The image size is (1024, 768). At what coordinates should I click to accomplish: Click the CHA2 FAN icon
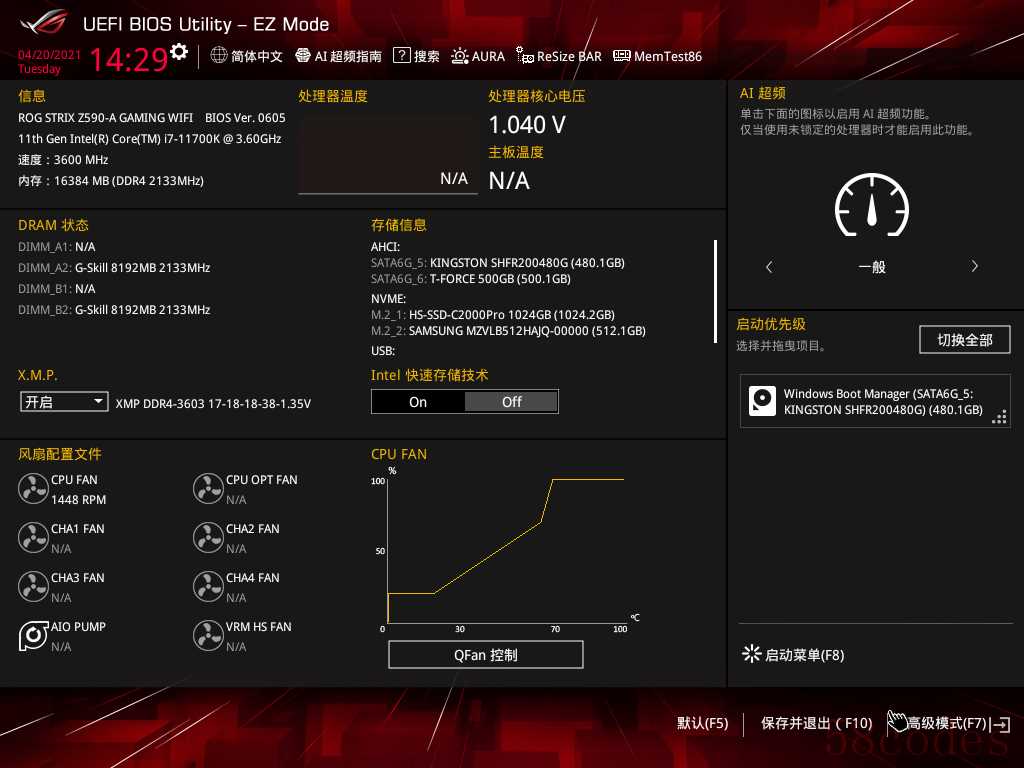pos(208,537)
